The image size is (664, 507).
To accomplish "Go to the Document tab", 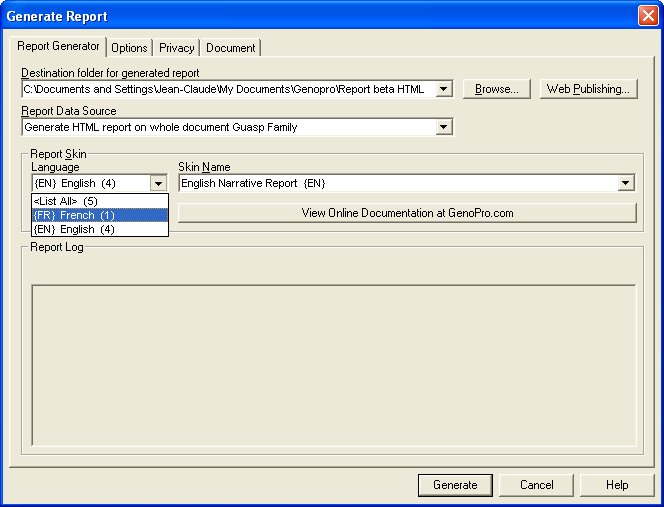I will [230, 48].
